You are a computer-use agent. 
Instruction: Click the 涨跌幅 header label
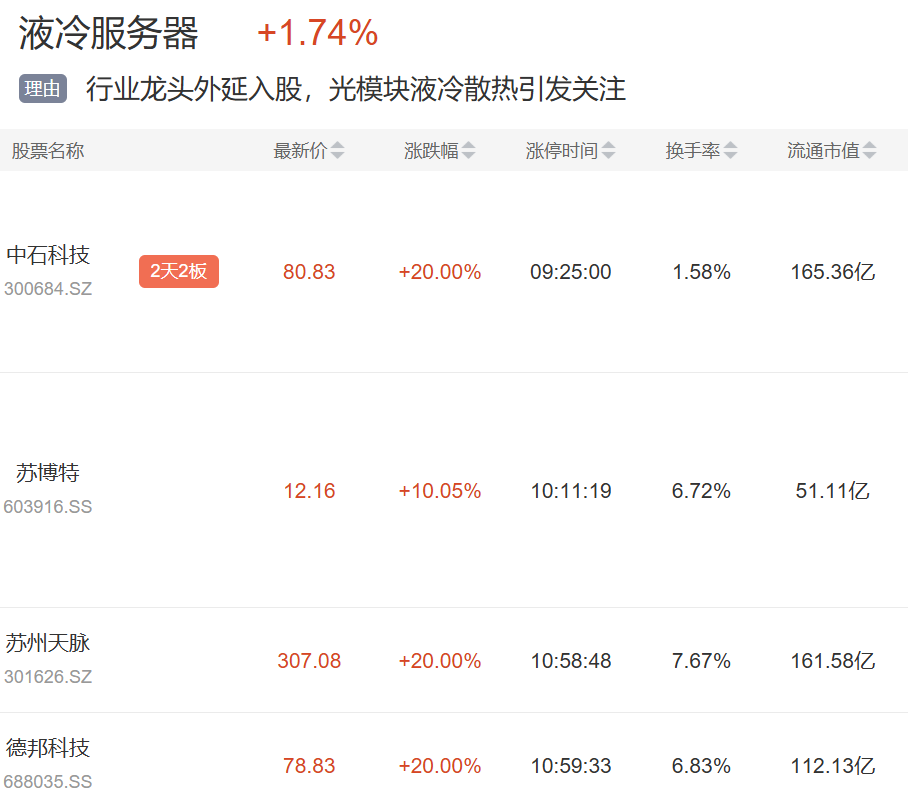point(431,151)
